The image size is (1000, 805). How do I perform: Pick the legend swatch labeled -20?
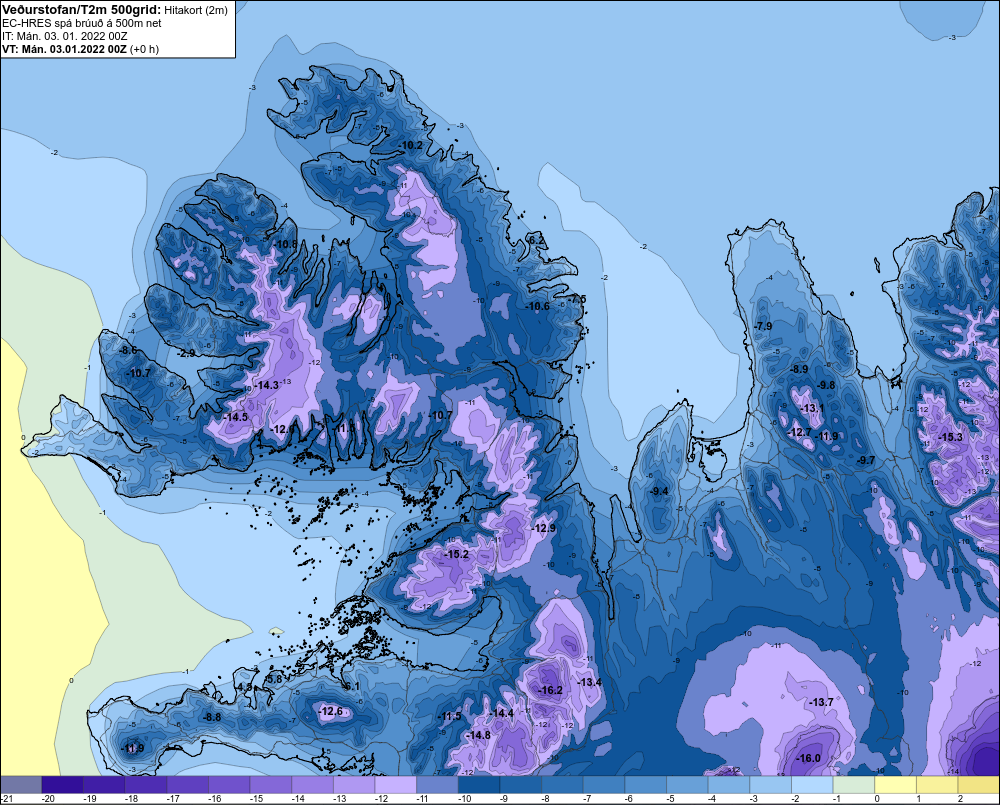[62, 785]
